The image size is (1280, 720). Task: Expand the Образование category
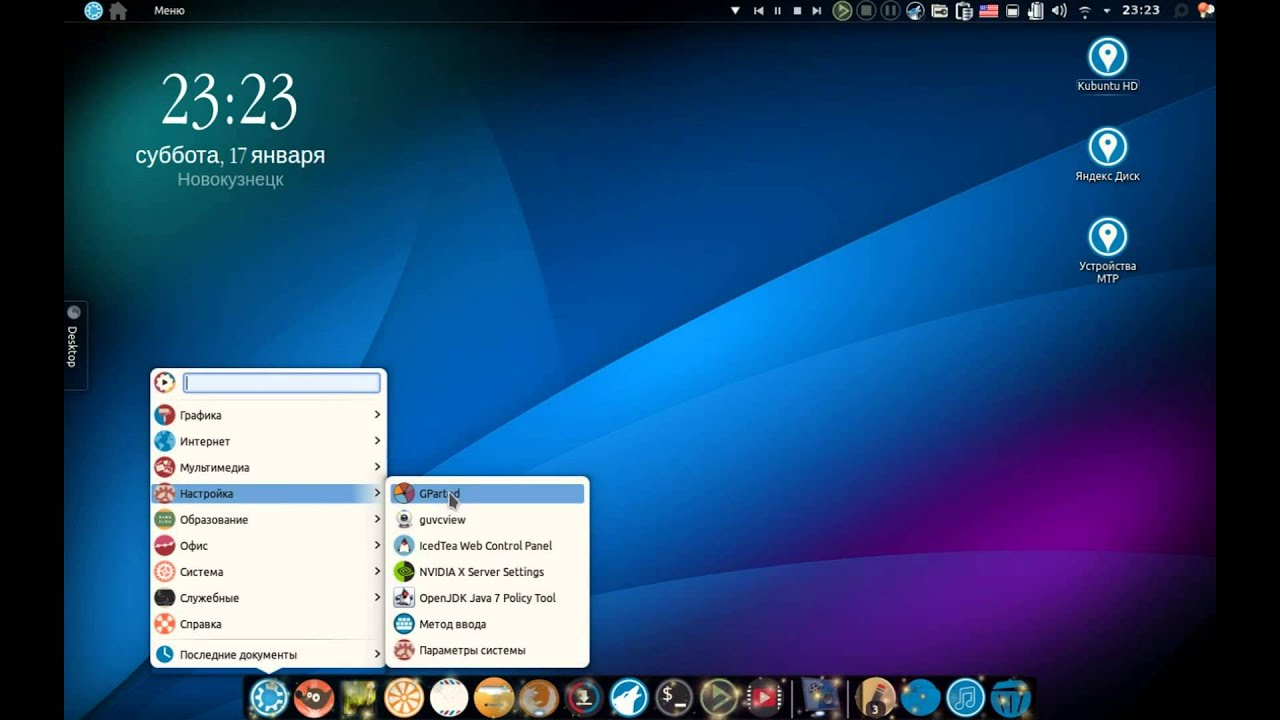click(x=268, y=519)
